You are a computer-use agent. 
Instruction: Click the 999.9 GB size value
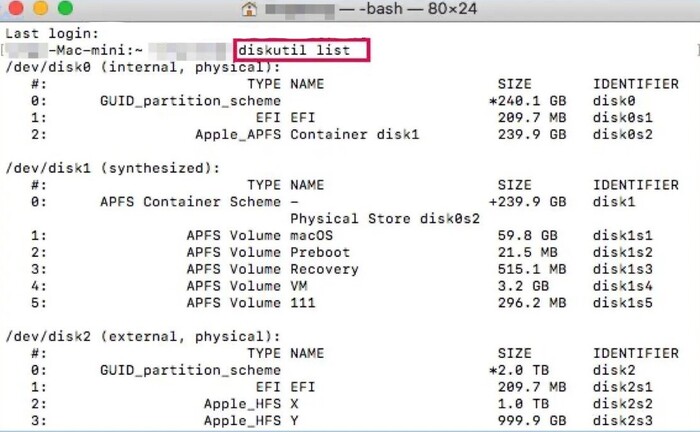(x=531, y=421)
